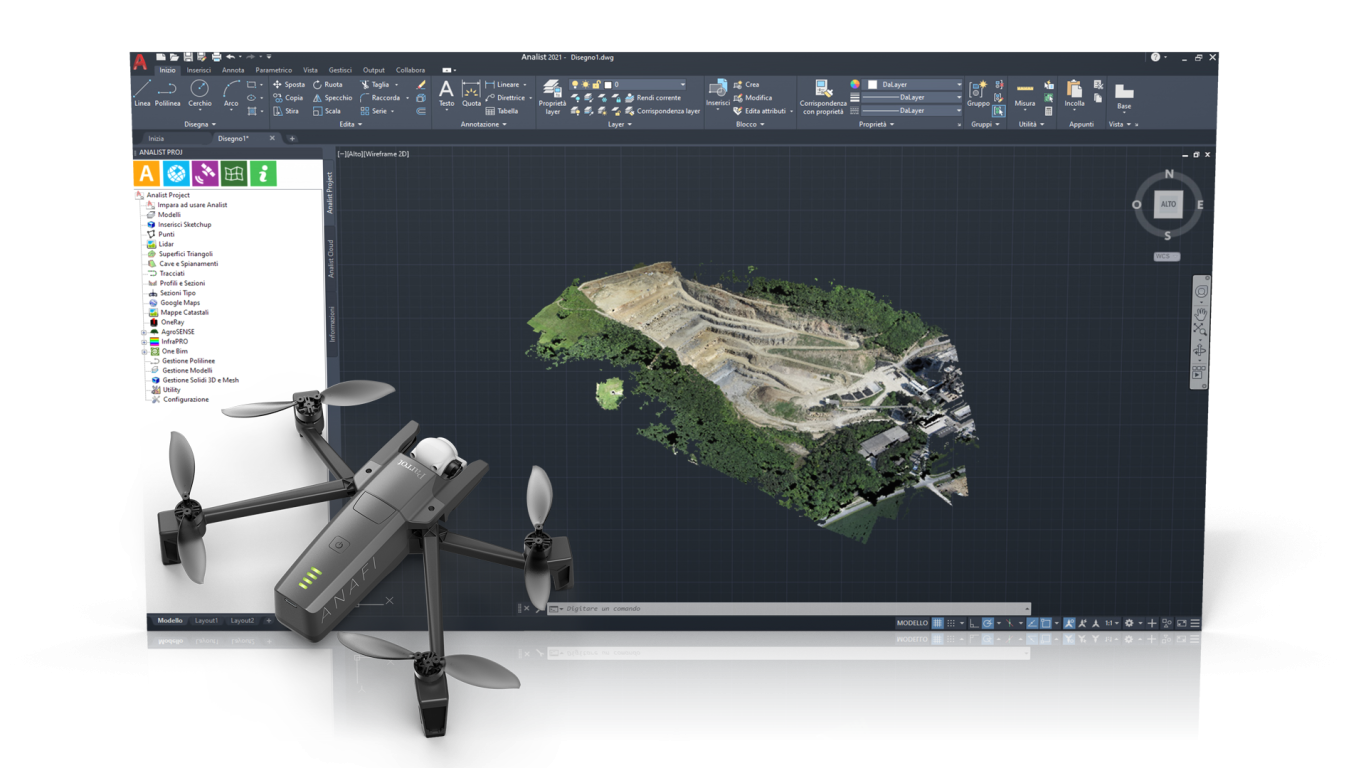Screen dimensions: 1366x768
Task: Click the purple satellite icon in Analist panel
Action: pos(205,173)
